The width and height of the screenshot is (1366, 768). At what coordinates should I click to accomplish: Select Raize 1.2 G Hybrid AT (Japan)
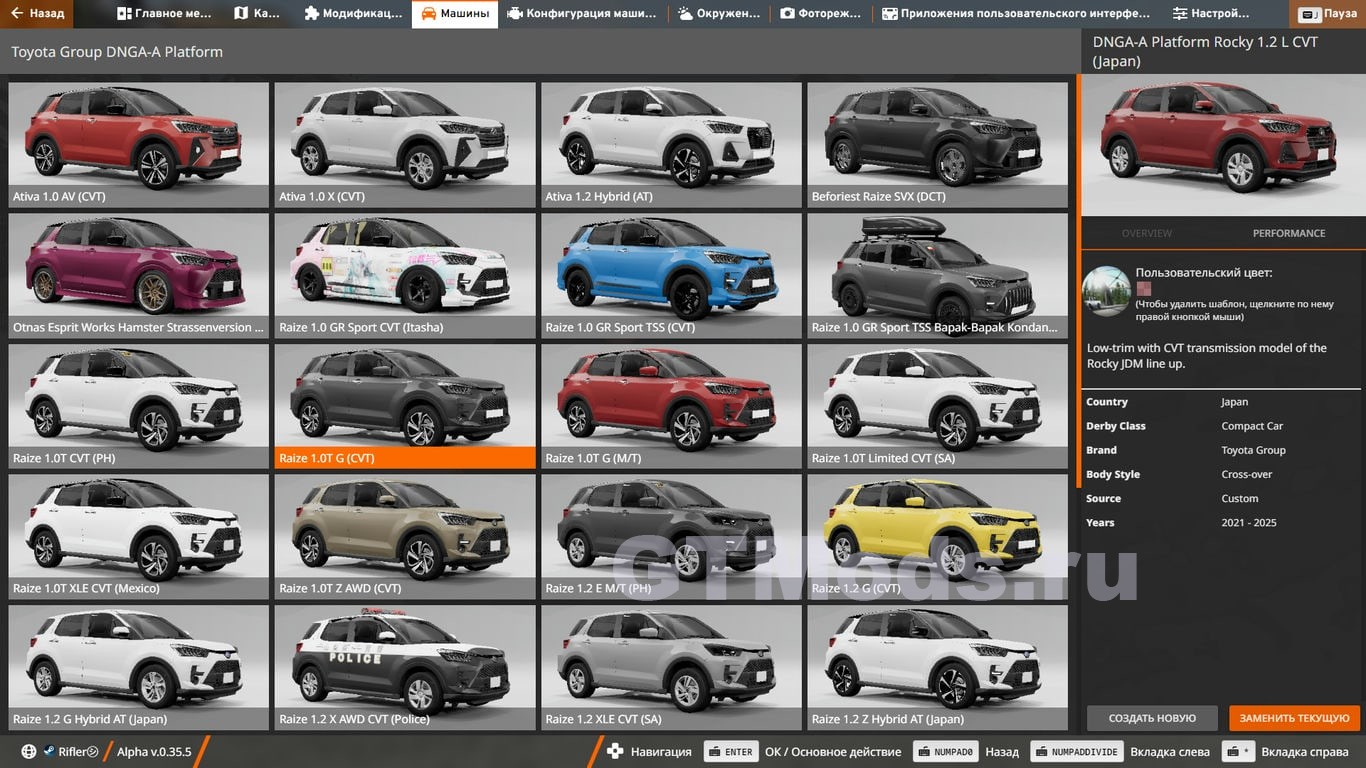coord(139,667)
